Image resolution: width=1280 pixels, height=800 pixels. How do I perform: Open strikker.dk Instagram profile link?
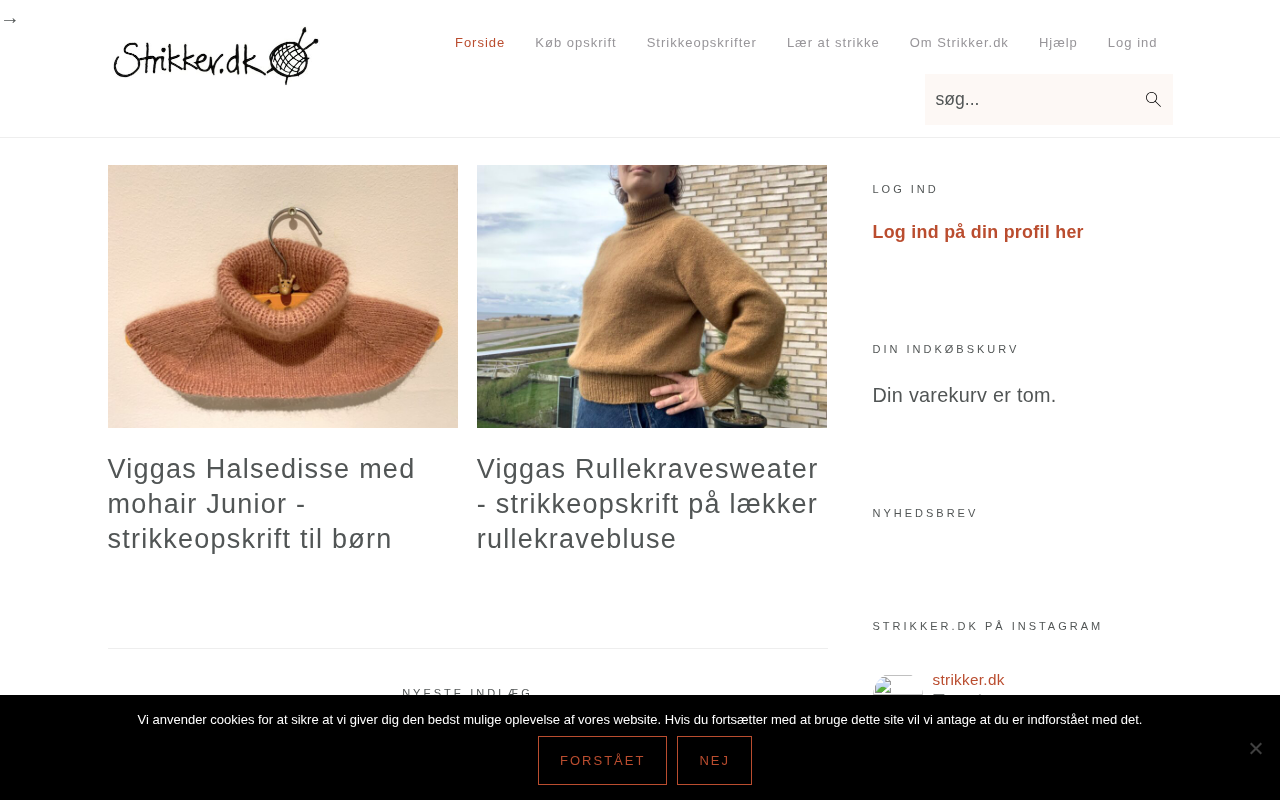968,680
